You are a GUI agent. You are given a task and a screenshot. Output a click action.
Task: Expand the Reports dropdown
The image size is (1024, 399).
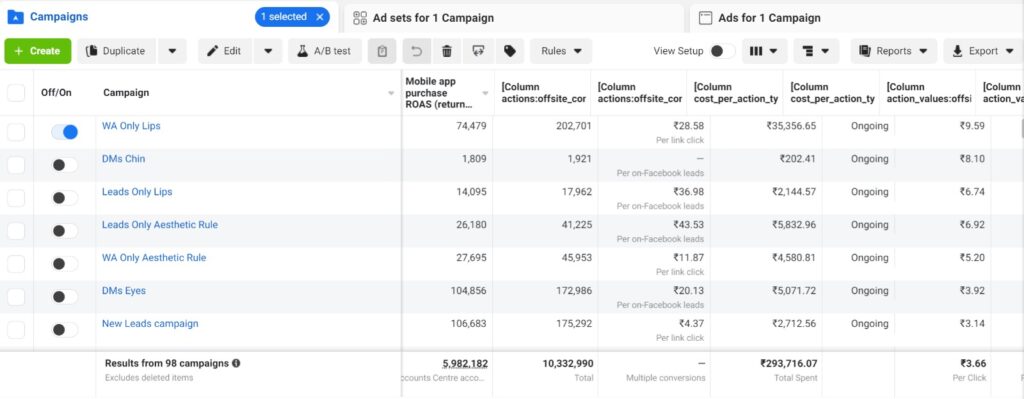pos(893,51)
